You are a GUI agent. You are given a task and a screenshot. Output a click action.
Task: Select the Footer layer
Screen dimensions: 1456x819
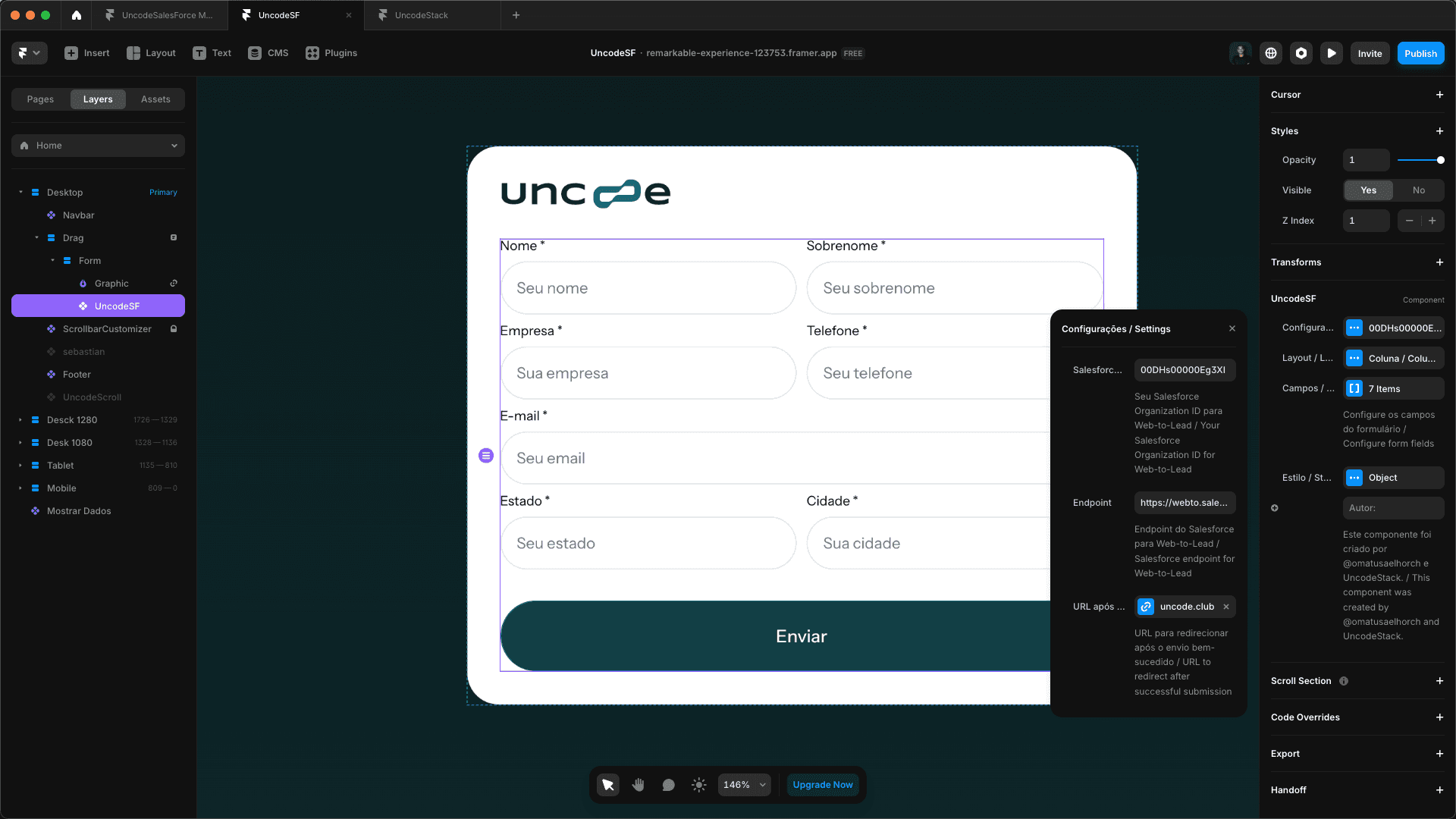(98, 375)
